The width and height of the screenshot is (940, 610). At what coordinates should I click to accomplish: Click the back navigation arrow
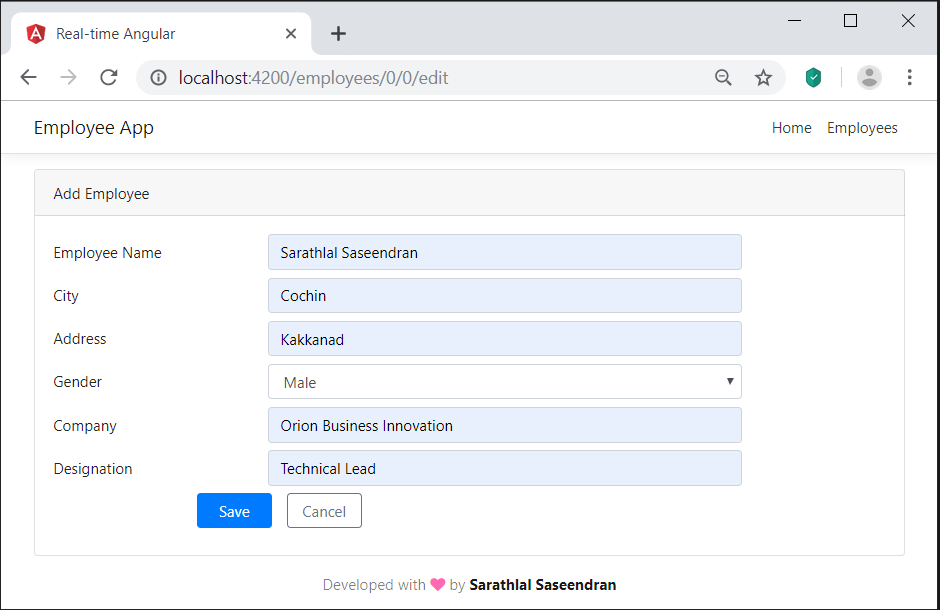(x=28, y=77)
